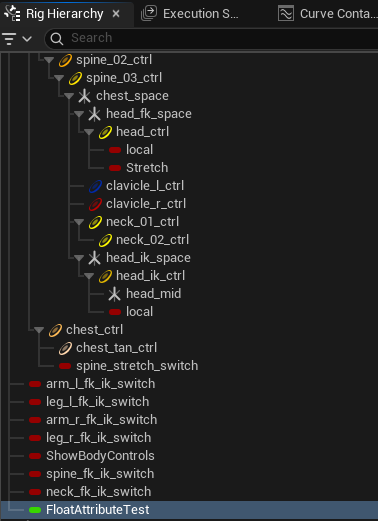Click the red Stretch attribute icon

(115, 168)
